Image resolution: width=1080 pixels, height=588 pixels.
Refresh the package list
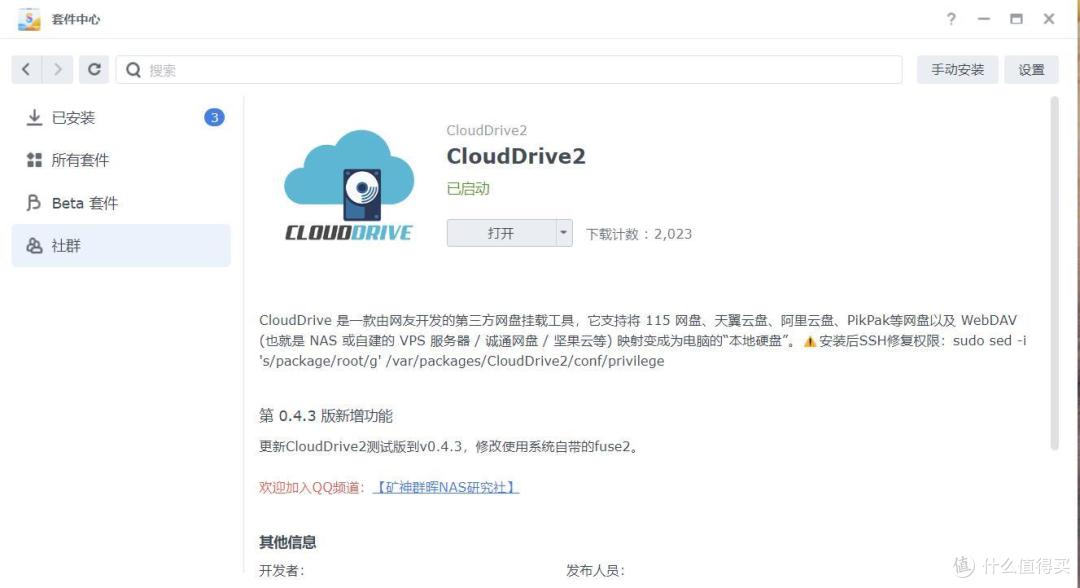pyautogui.click(x=94, y=69)
